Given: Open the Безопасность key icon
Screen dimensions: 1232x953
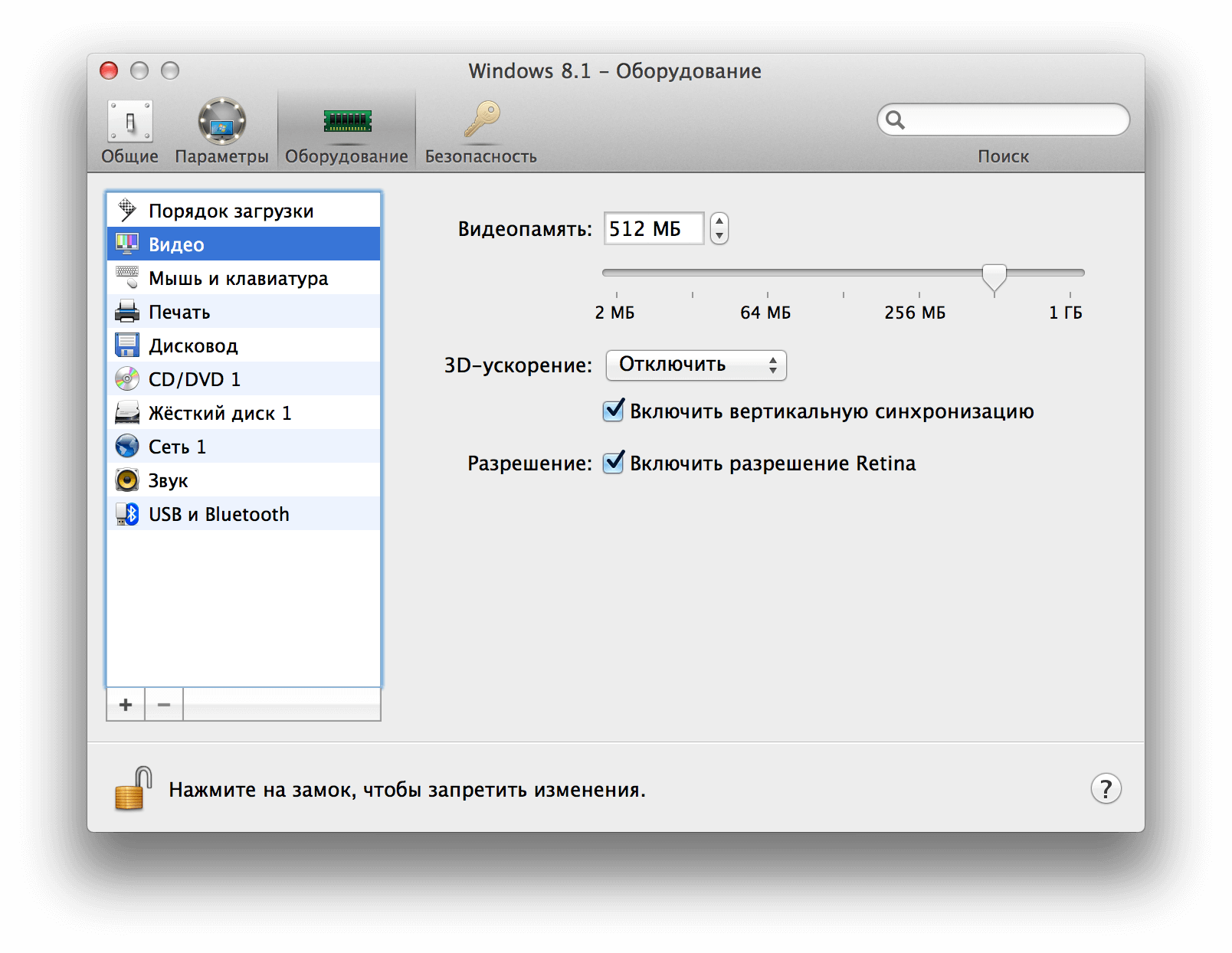Looking at the screenshot, I should pyautogui.click(x=482, y=120).
